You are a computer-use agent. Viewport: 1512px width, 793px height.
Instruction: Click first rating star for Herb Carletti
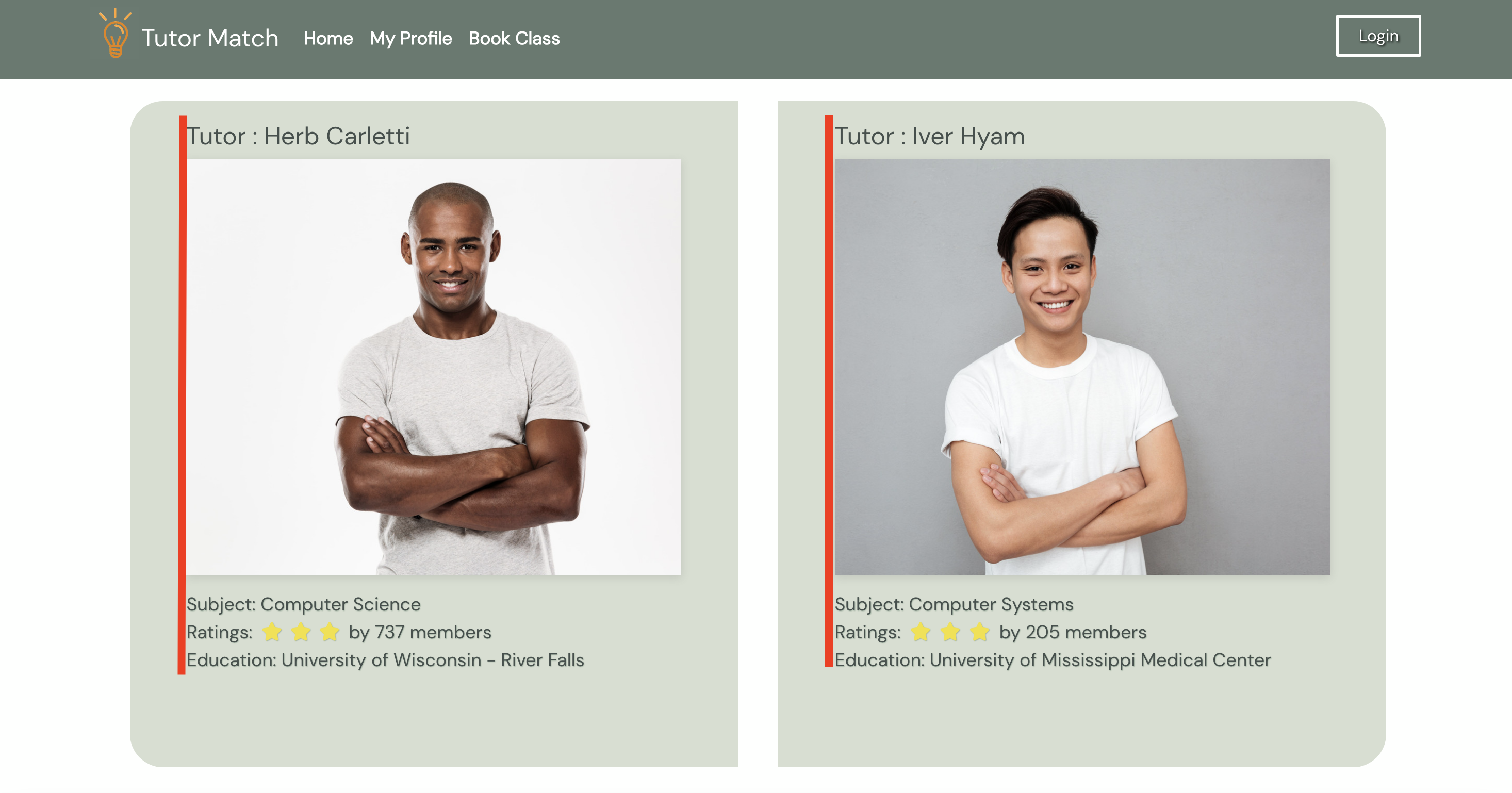click(272, 632)
